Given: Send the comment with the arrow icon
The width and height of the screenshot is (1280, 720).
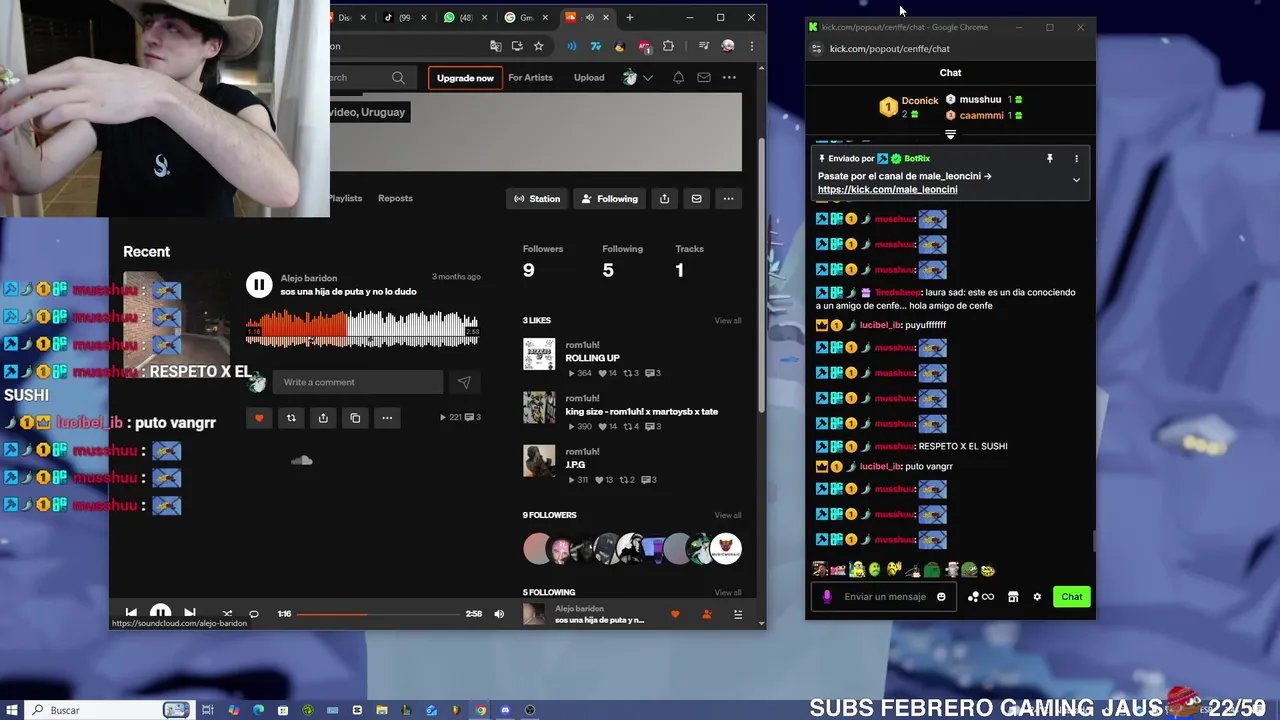Looking at the screenshot, I should tap(464, 382).
